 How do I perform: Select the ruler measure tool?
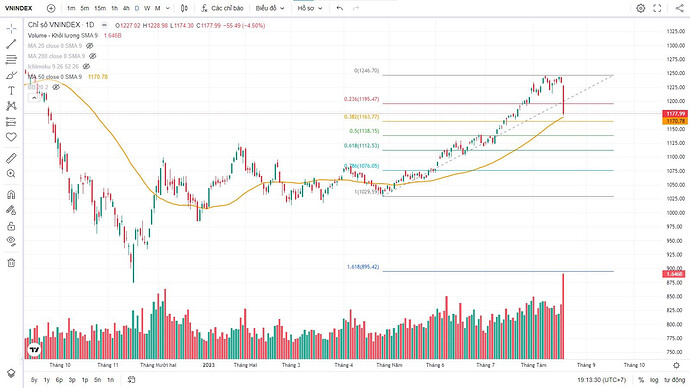pyautogui.click(x=11, y=158)
